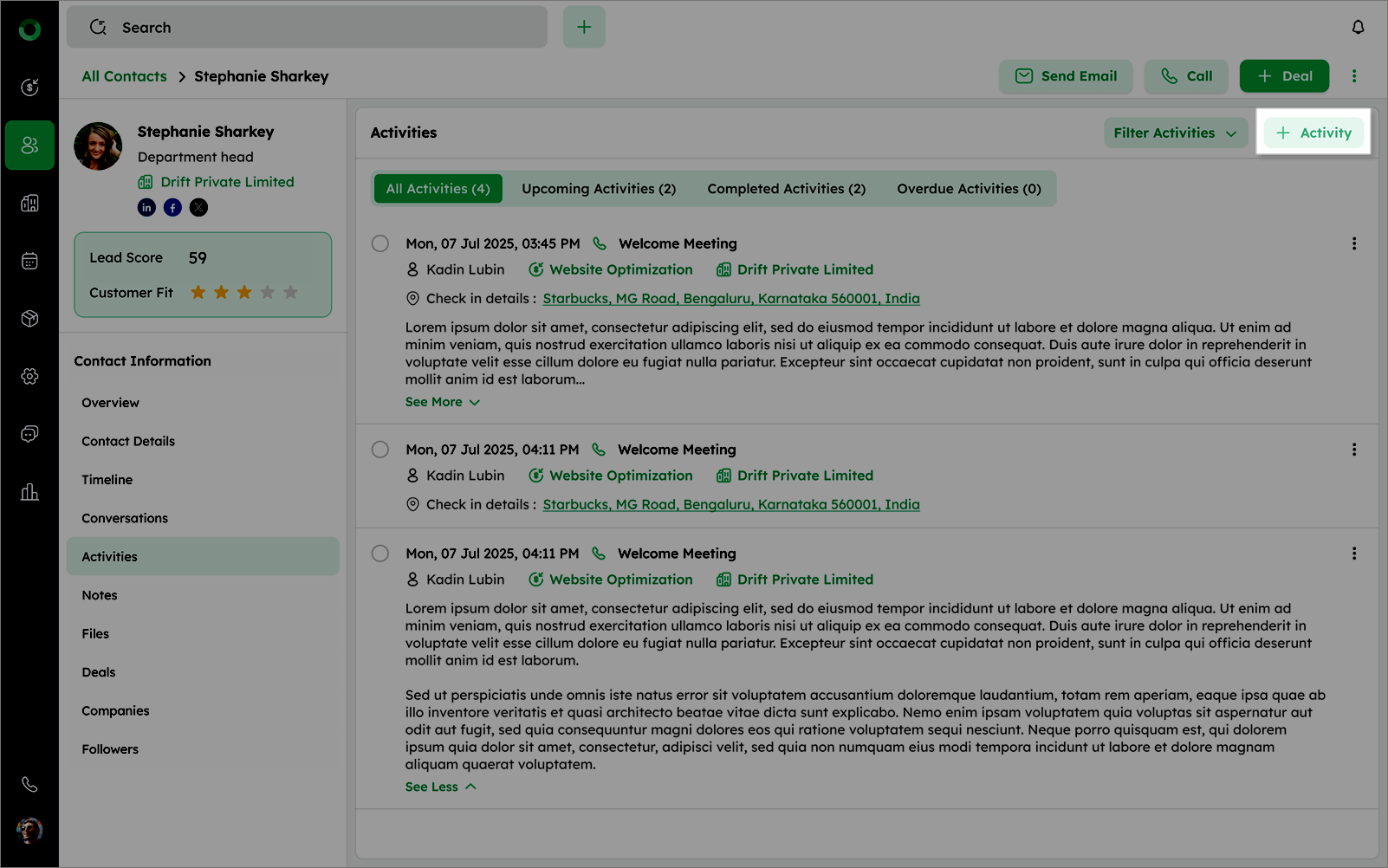Open the Facebook profile icon

(172, 207)
